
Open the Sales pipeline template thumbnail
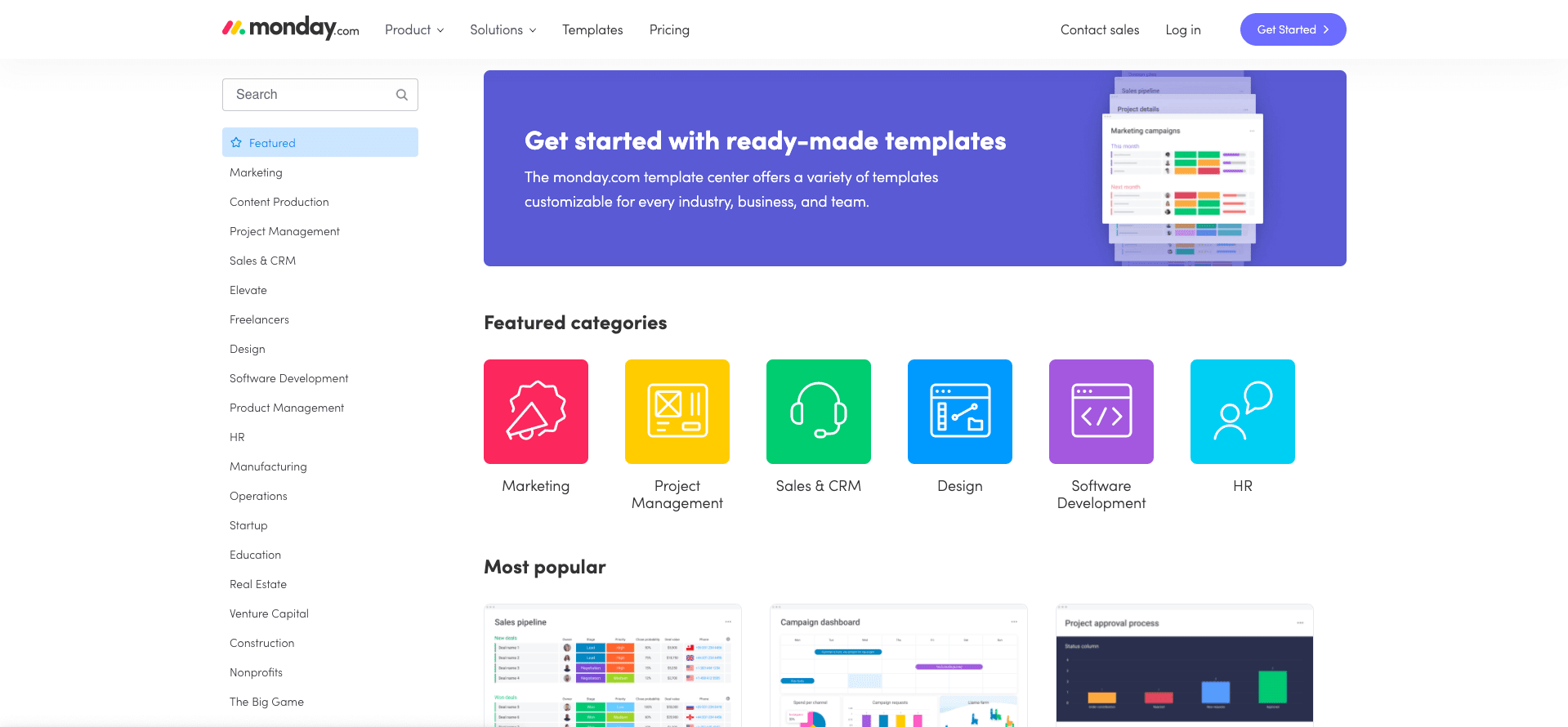[x=613, y=665]
